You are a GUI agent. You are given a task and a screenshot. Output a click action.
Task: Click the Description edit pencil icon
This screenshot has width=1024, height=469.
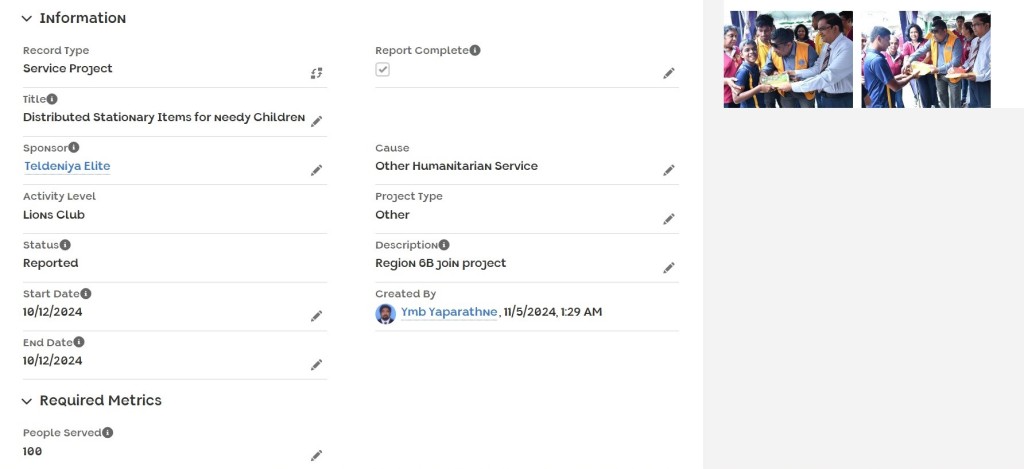click(669, 268)
